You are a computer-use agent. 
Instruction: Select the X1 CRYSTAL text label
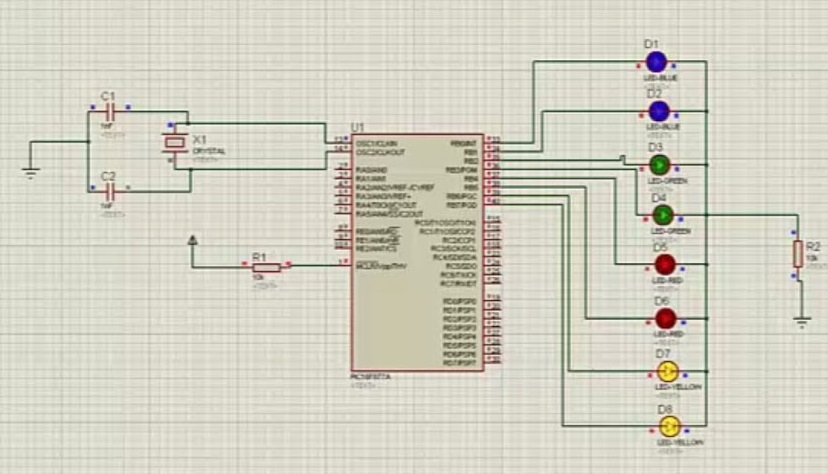coord(209,151)
